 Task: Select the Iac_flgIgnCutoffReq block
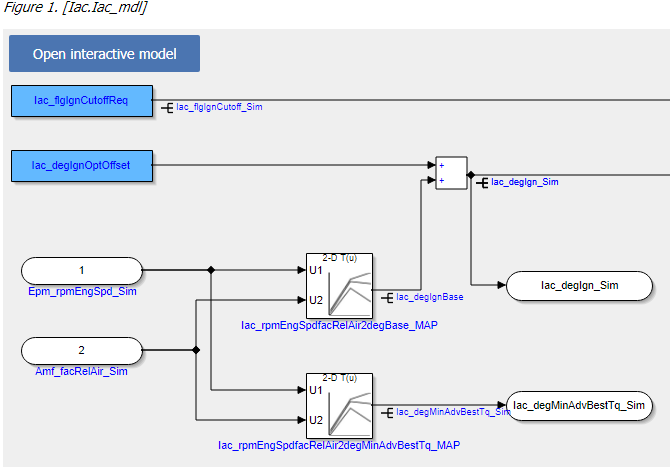click(x=81, y=101)
